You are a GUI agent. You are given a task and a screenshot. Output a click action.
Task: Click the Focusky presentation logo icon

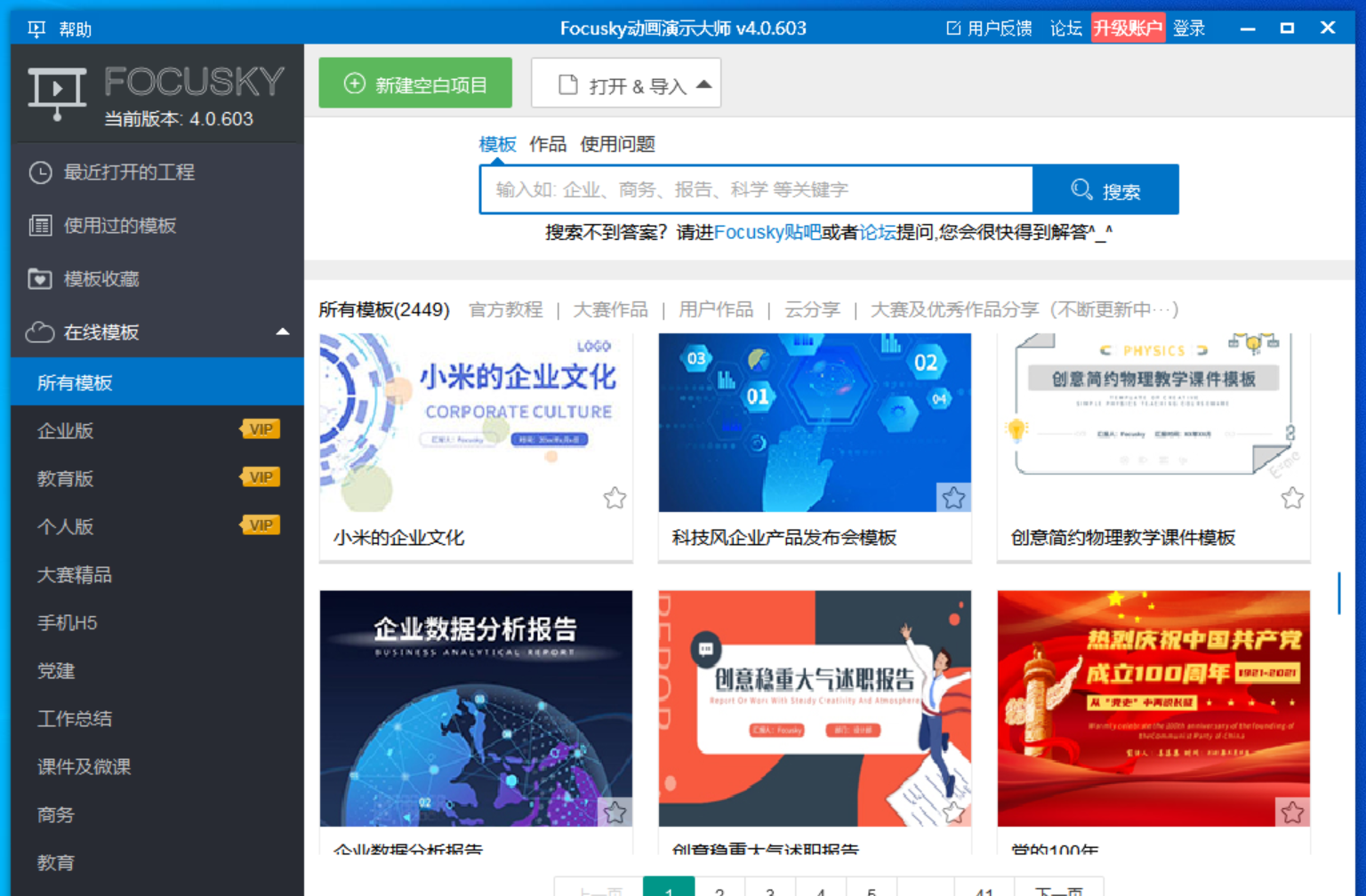pos(57,93)
